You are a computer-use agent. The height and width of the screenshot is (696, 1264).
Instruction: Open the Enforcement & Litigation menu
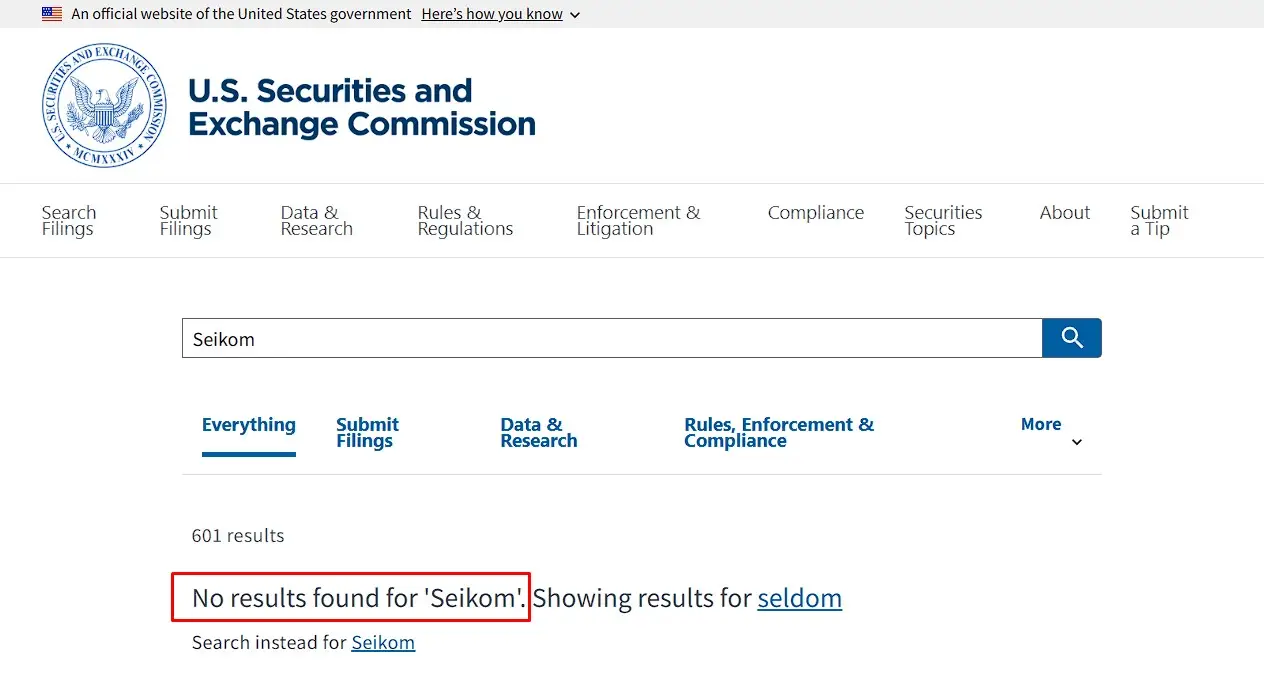click(x=638, y=220)
